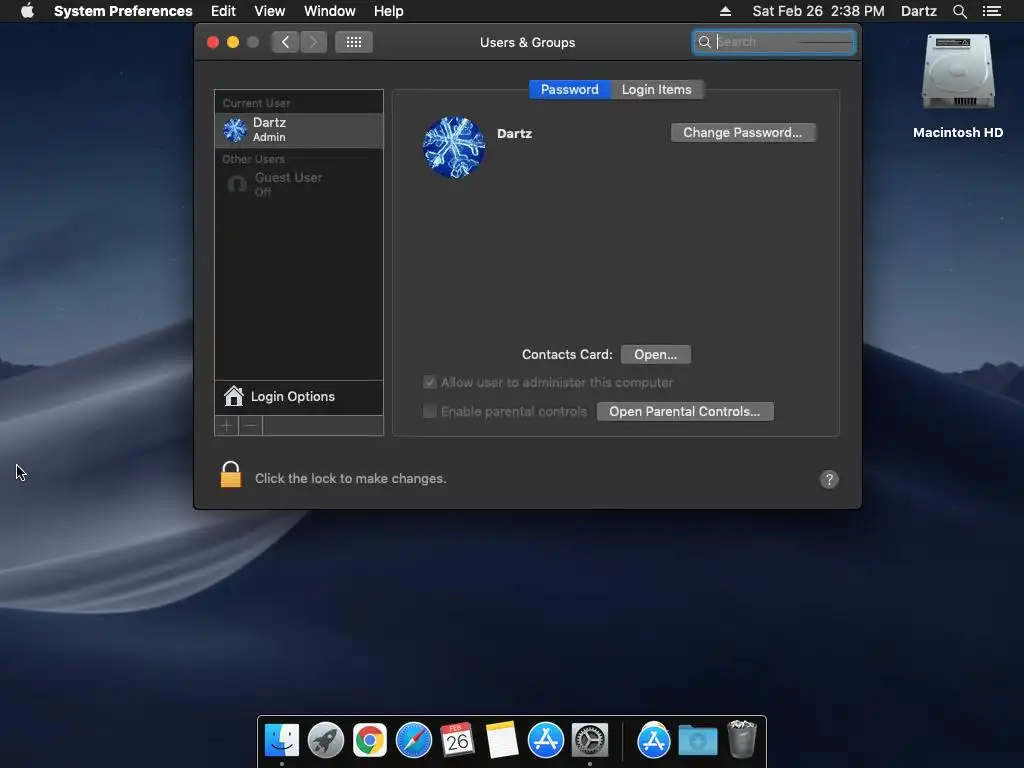This screenshot has width=1024, height=768.
Task: Open Calendar from the Dock
Action: tap(457, 740)
